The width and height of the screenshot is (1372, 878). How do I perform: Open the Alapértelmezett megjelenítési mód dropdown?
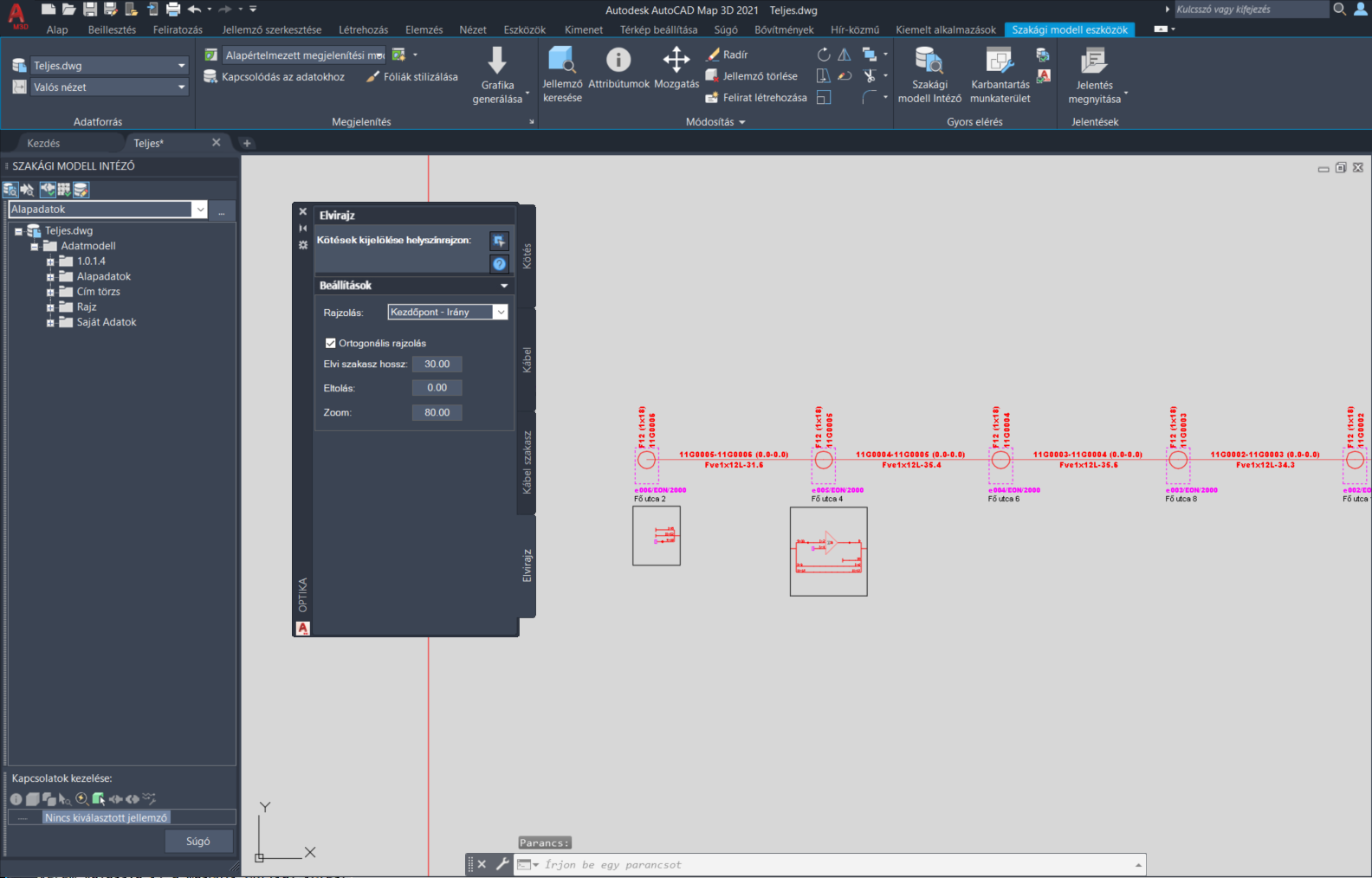click(303, 55)
